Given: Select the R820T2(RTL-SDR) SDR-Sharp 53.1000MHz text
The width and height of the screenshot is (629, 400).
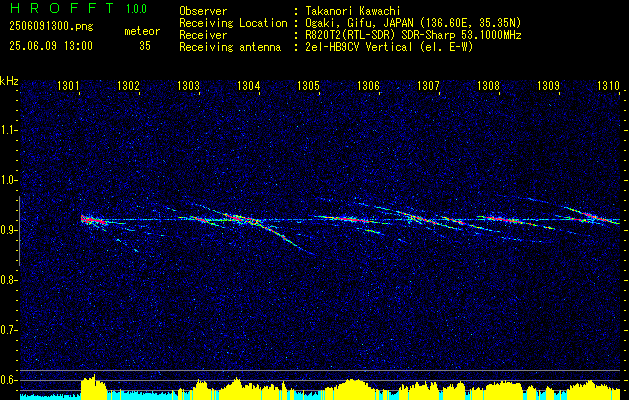Looking at the screenshot, I should click(x=414, y=35).
